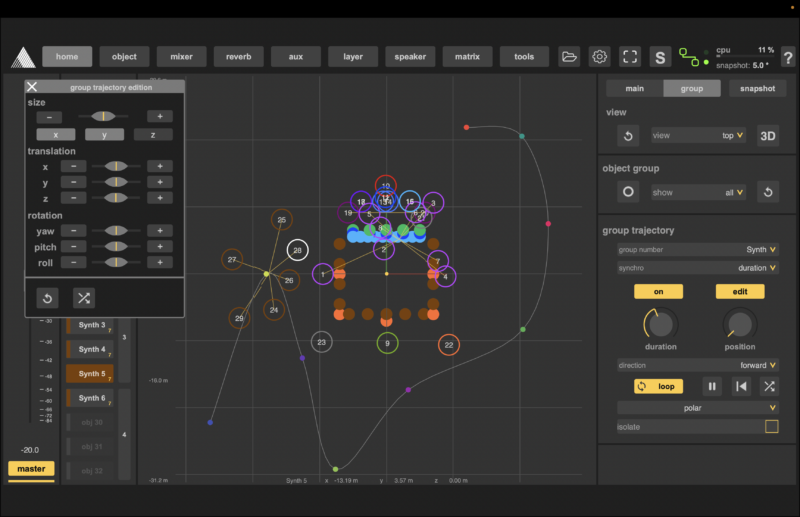Screen dimensions: 800x517
Task: Toggle the group trajectory on button
Action: (658, 291)
